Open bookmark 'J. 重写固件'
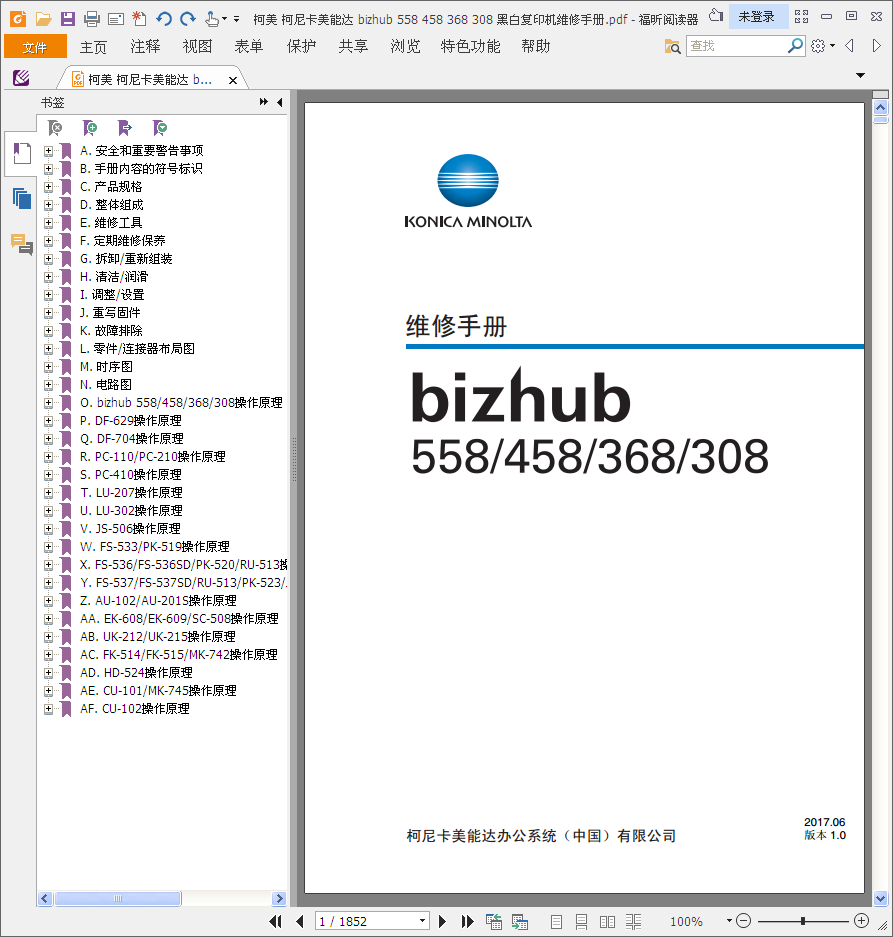 pyautogui.click(x=111, y=313)
